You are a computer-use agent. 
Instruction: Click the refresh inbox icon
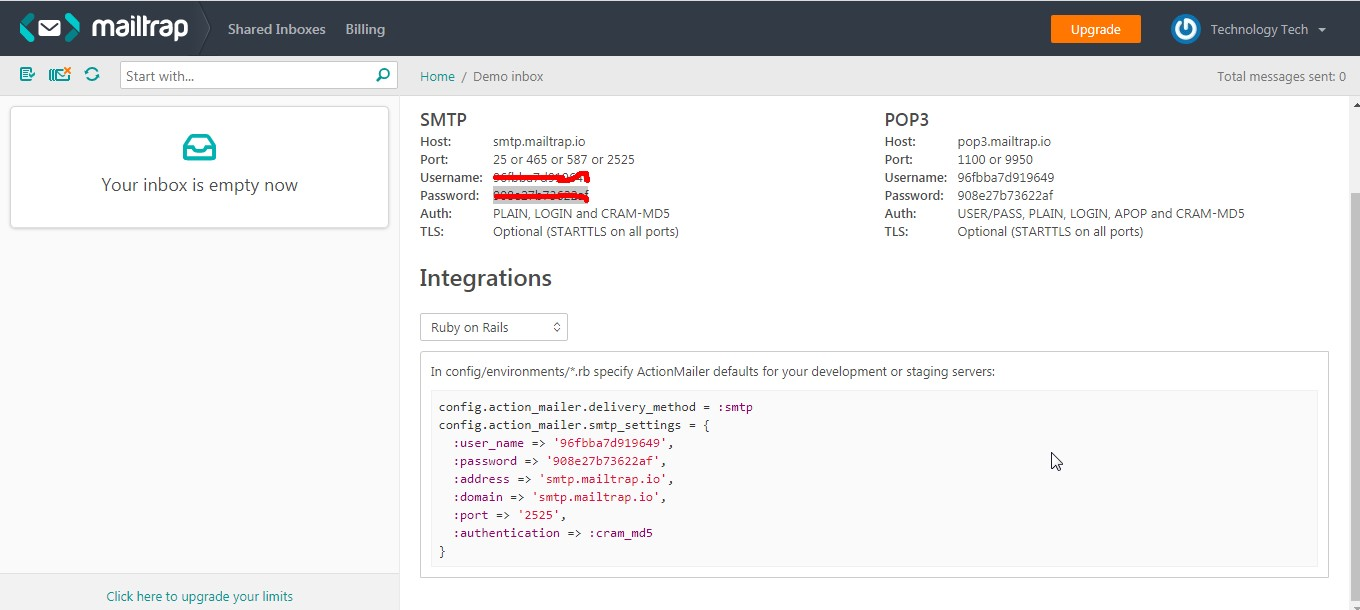(92, 74)
